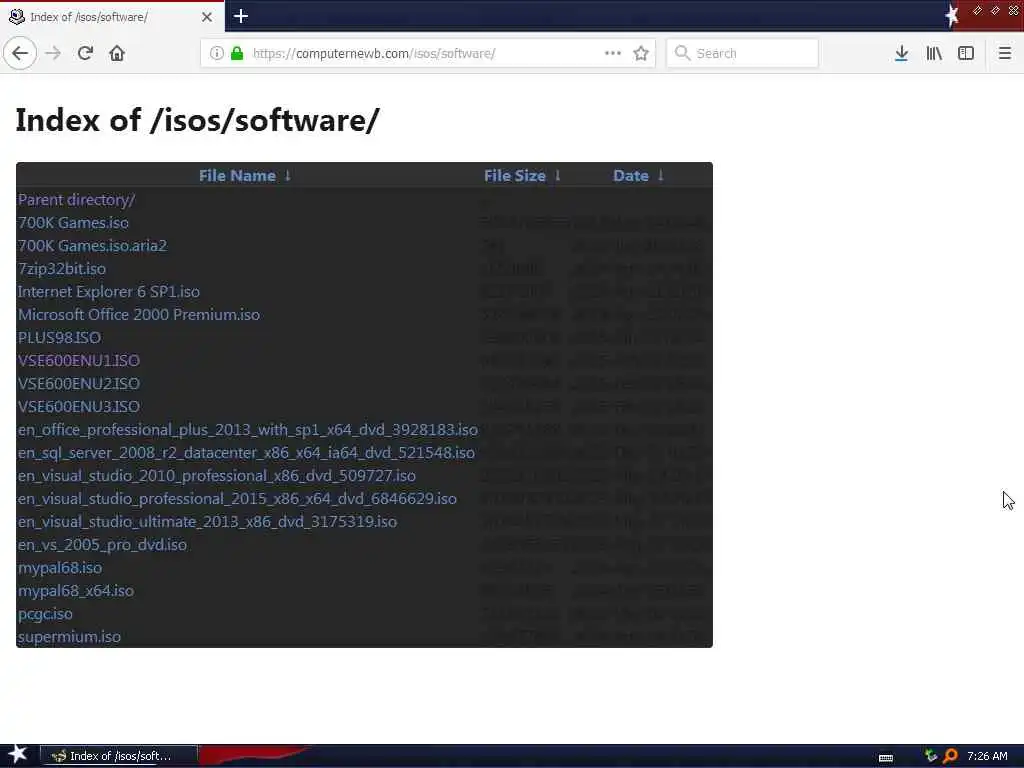Download Visual Studio 2010 Professional iso
Screen dimensions: 1024x768
pyautogui.click(x=217, y=475)
